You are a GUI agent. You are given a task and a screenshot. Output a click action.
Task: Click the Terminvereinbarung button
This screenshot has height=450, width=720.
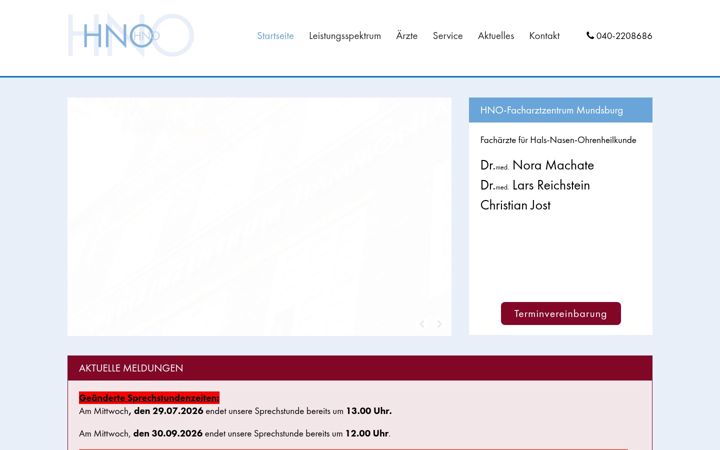[x=561, y=314]
